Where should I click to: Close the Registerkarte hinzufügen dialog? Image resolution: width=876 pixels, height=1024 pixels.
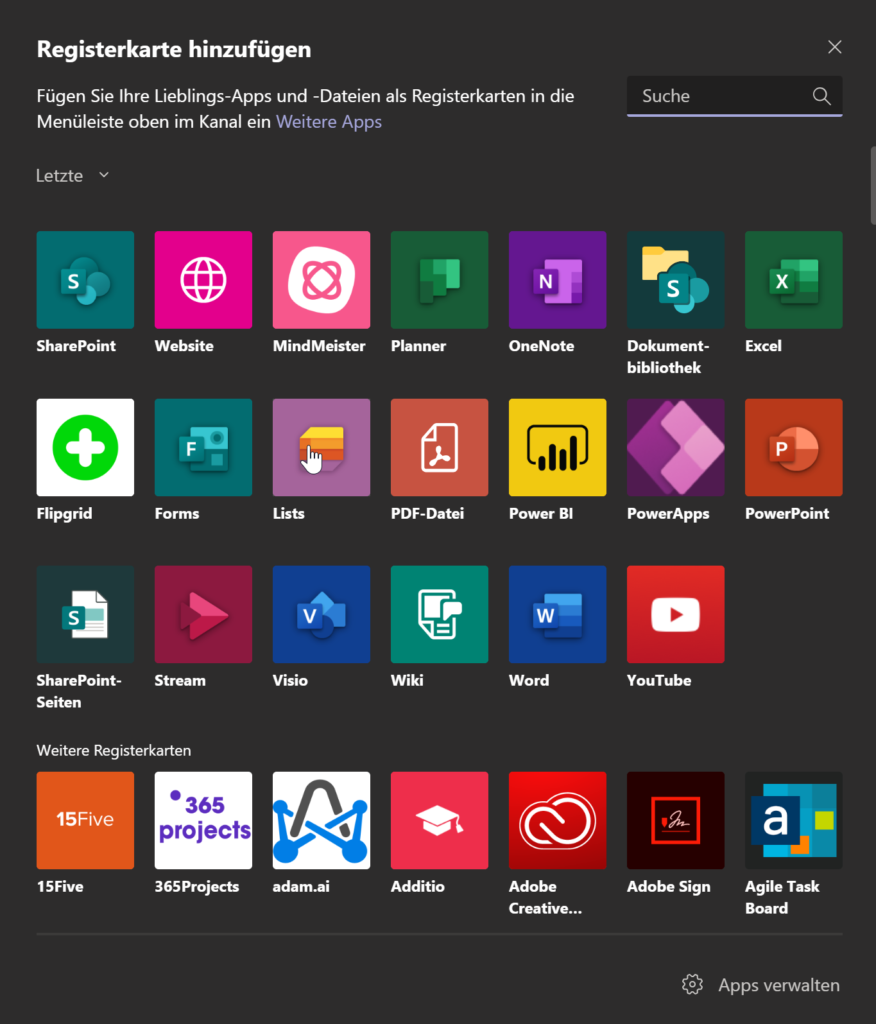point(834,47)
